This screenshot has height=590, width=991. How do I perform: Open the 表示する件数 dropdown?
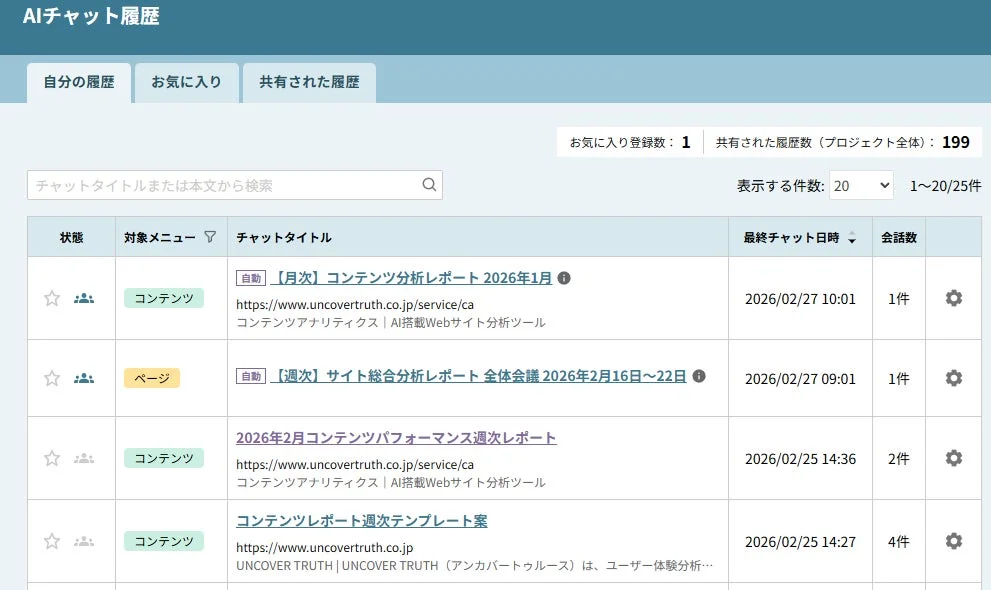click(x=861, y=184)
